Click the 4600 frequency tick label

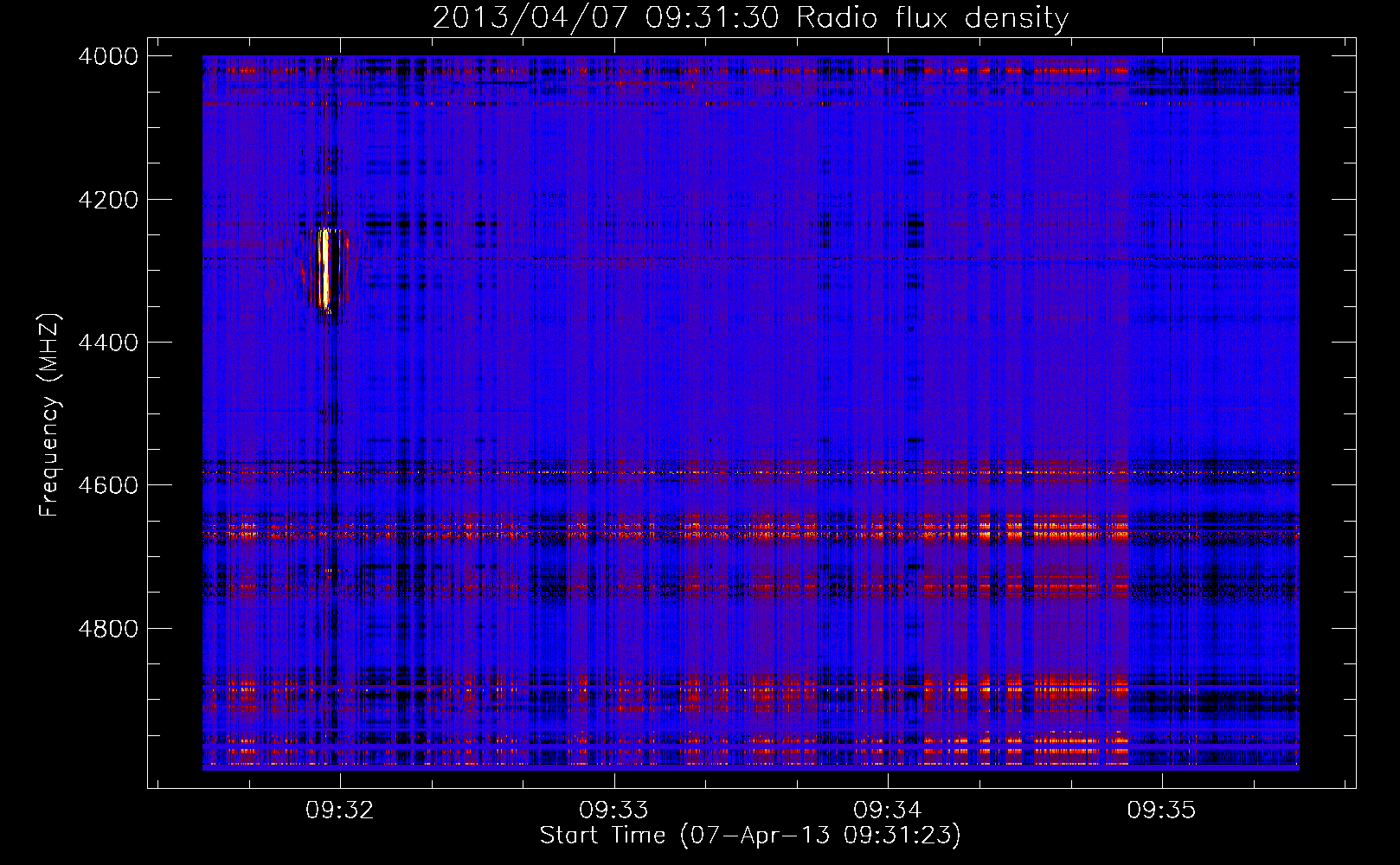click(108, 485)
